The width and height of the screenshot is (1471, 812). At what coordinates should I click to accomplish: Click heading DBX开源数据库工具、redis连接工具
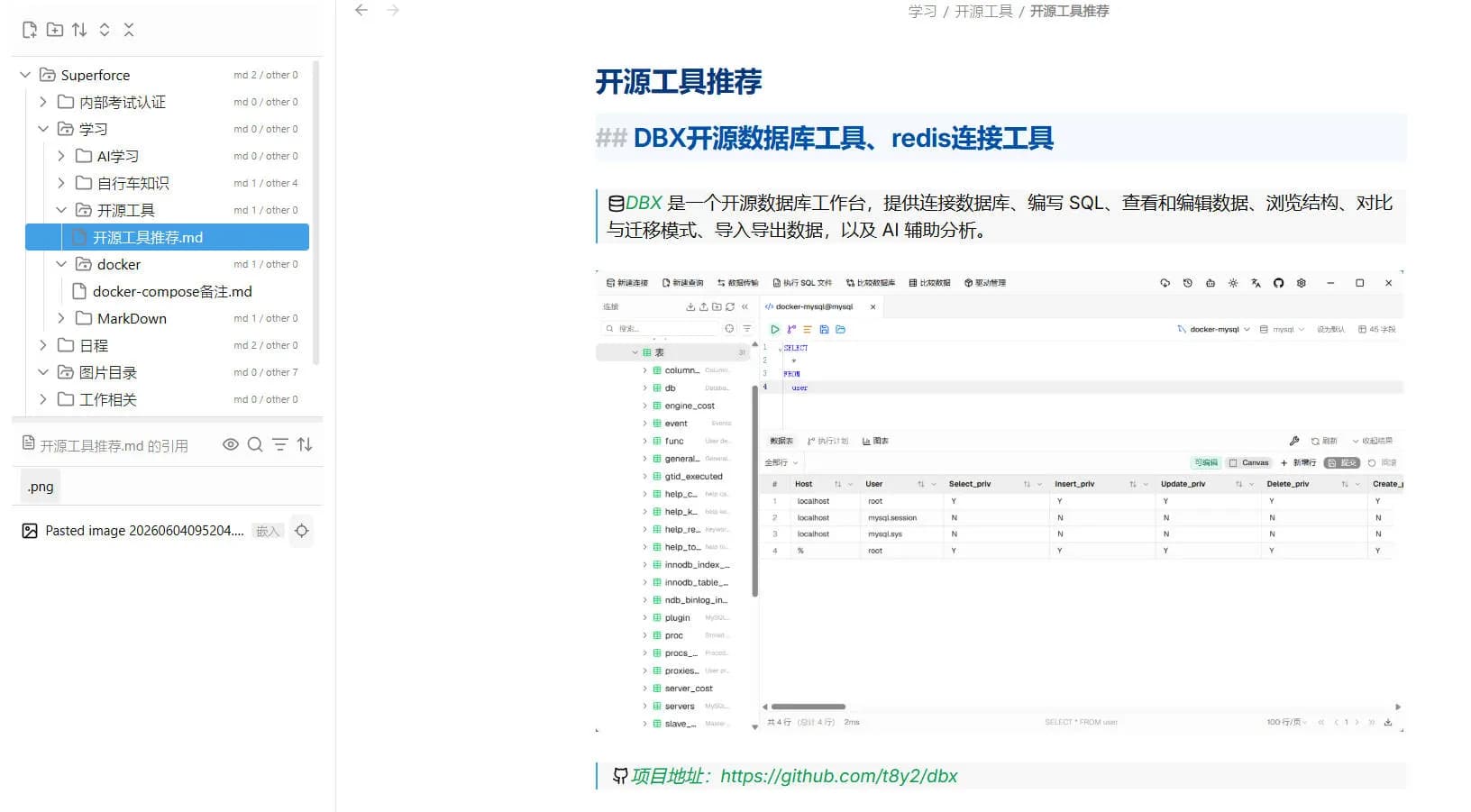(x=843, y=138)
